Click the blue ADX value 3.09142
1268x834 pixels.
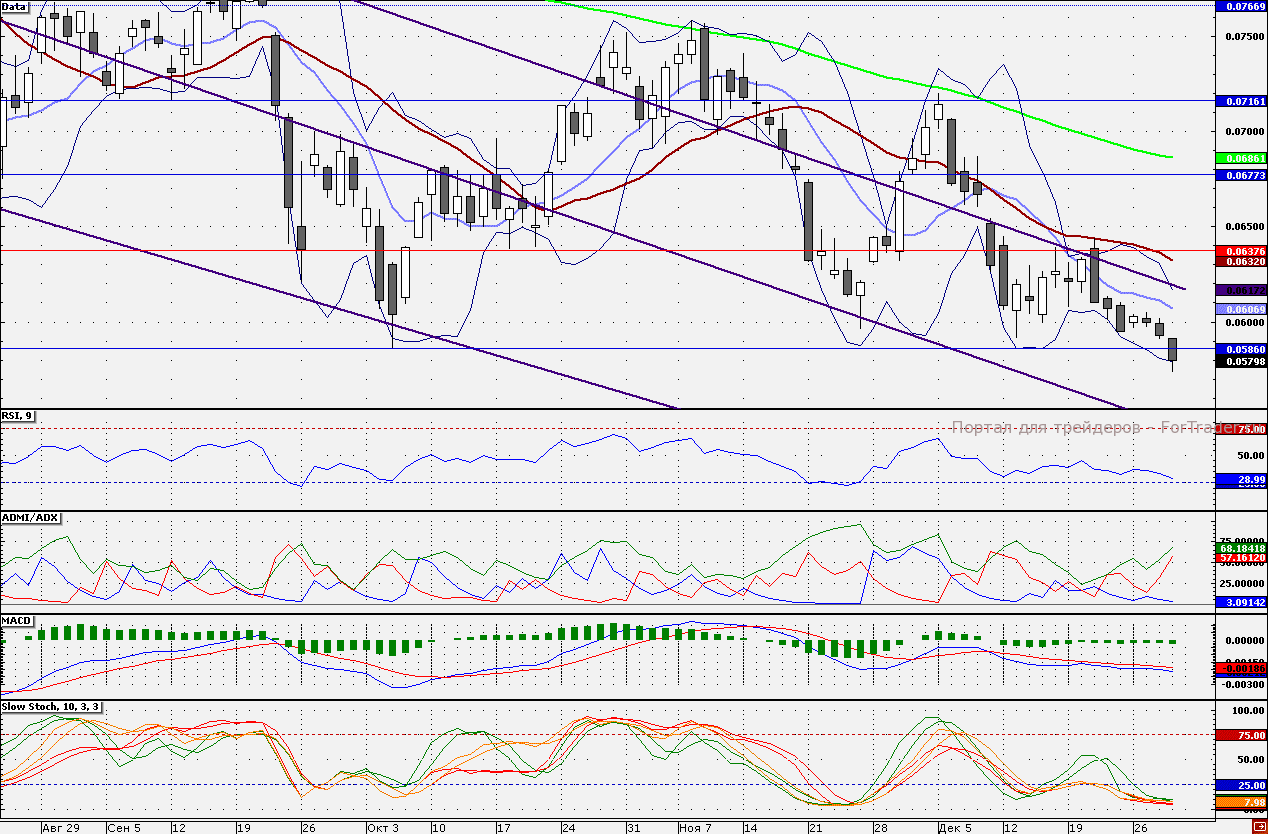(x=1240, y=603)
